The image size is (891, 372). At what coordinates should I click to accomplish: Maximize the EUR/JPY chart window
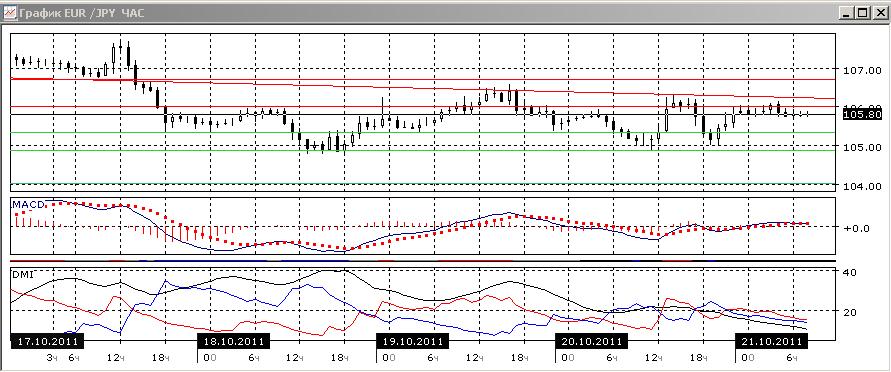[x=863, y=12]
